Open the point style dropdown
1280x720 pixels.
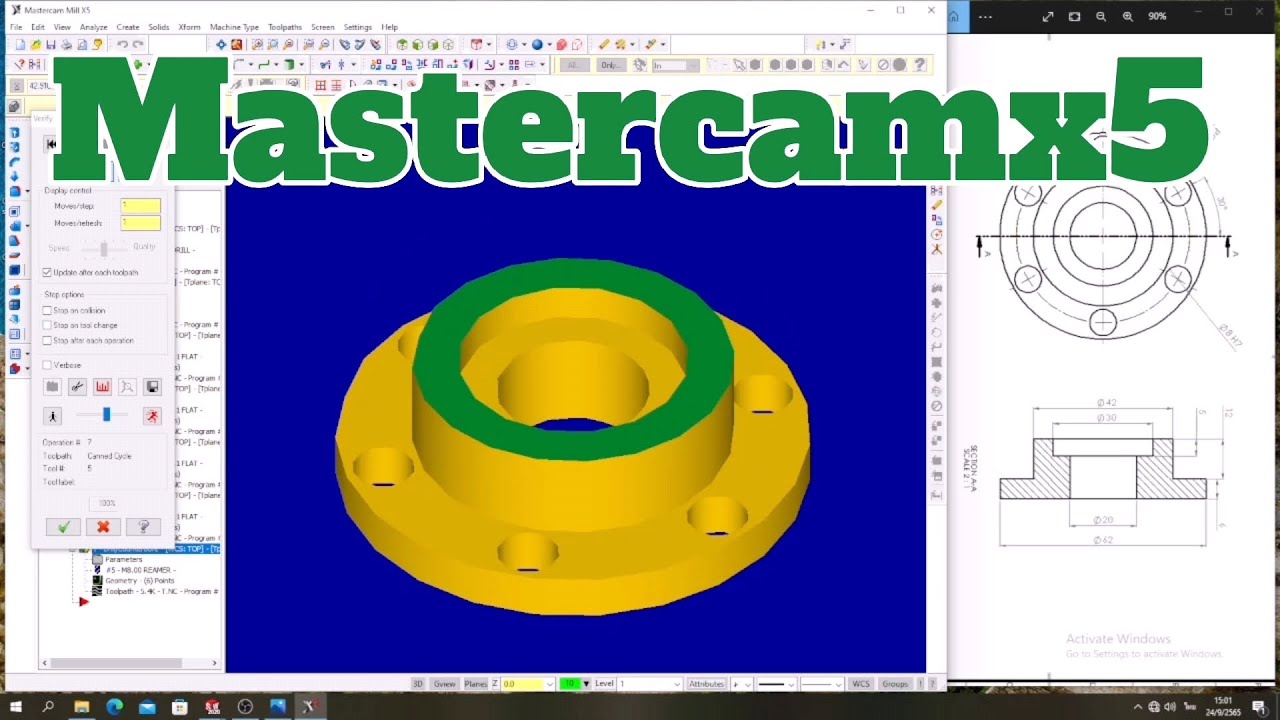tap(749, 684)
